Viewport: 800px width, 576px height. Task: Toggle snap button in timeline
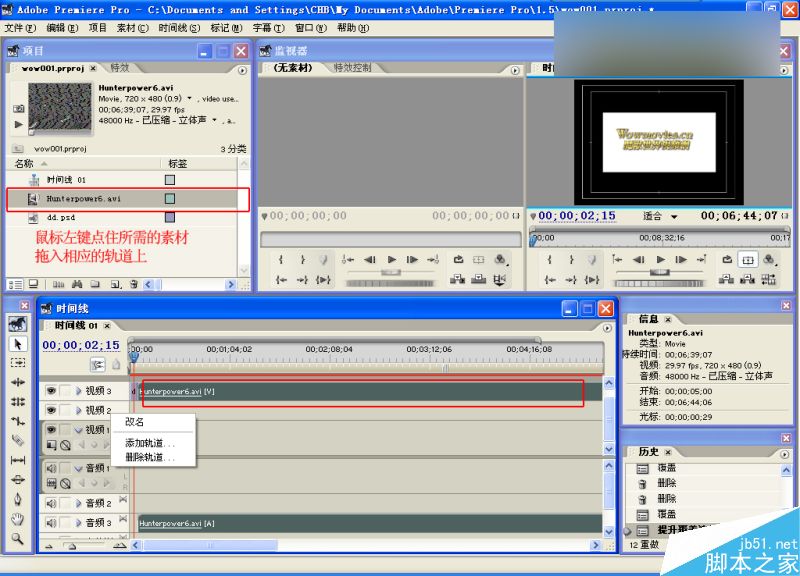click(97, 364)
